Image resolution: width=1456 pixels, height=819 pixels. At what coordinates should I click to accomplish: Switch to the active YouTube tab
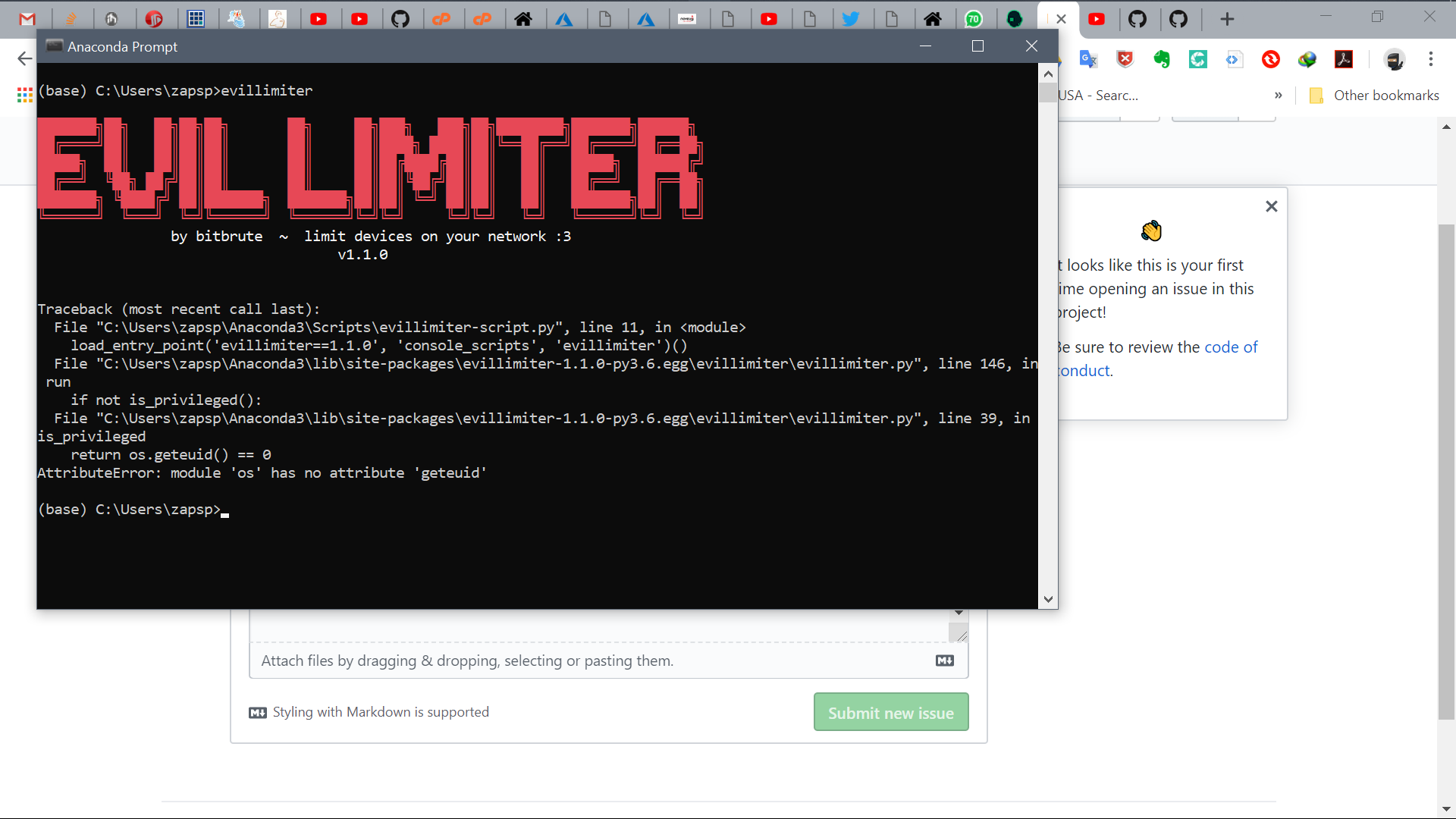tap(1097, 19)
